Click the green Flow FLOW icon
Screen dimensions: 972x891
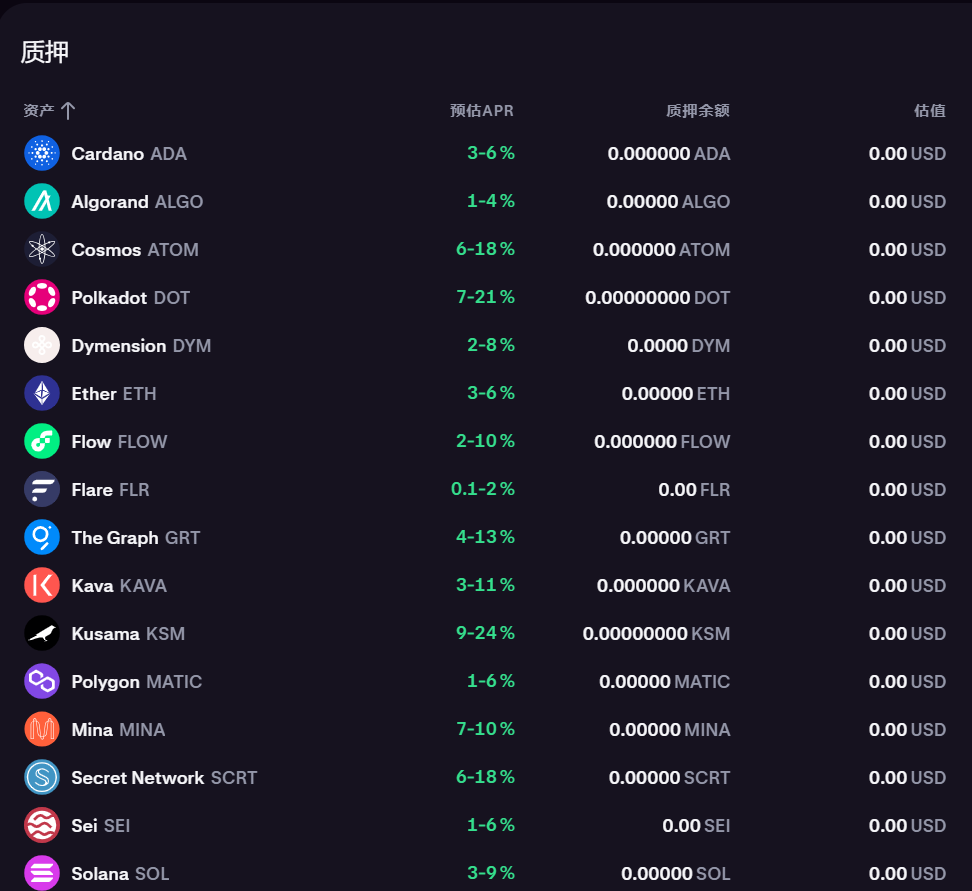pyautogui.click(x=42, y=441)
